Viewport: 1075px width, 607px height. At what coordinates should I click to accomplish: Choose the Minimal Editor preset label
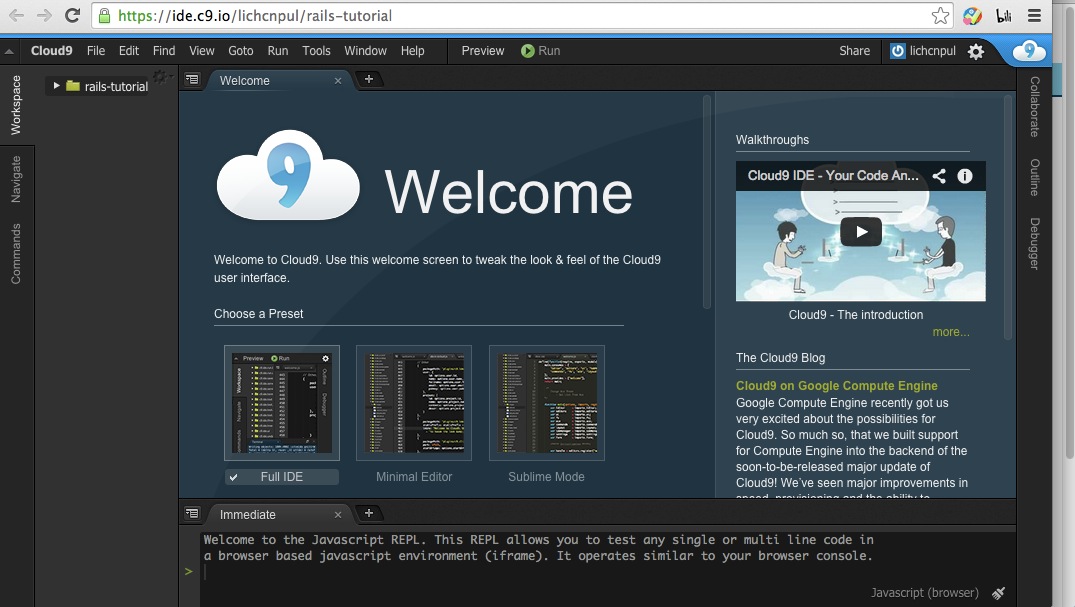pyautogui.click(x=414, y=477)
